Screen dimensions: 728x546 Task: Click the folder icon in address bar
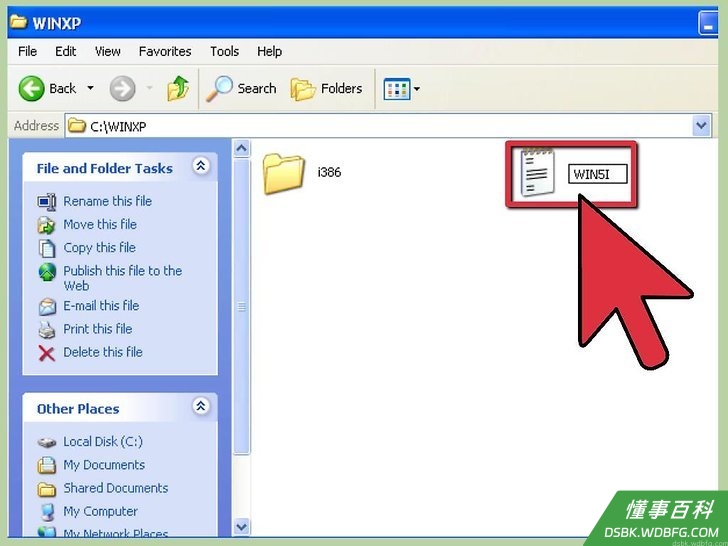(x=77, y=125)
